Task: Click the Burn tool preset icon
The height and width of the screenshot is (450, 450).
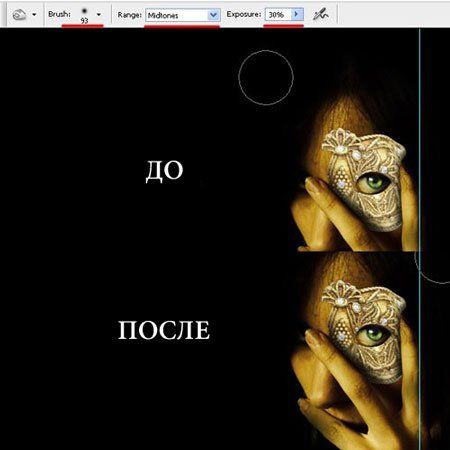Action: (x=19, y=15)
